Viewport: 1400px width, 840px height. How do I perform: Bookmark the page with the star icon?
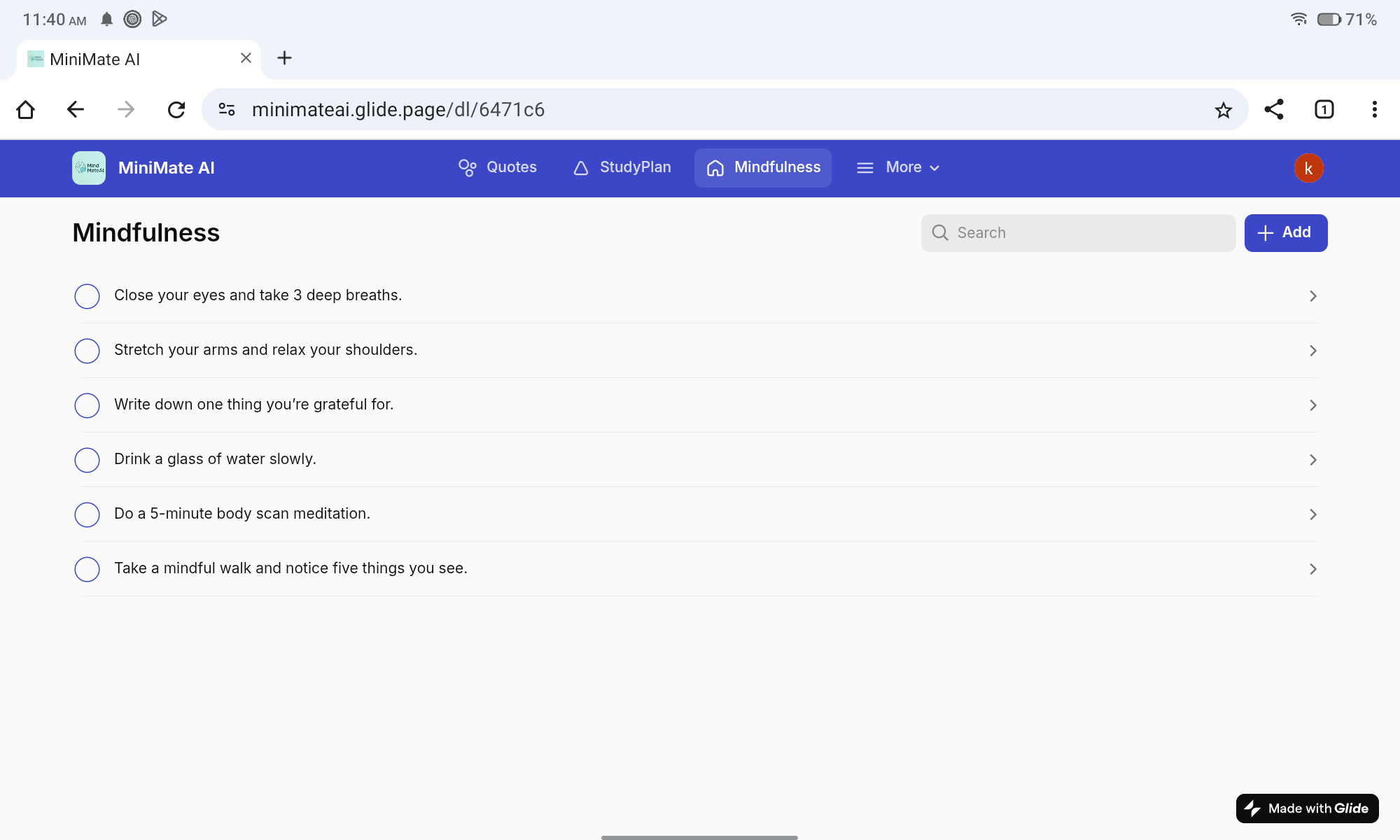(1223, 110)
